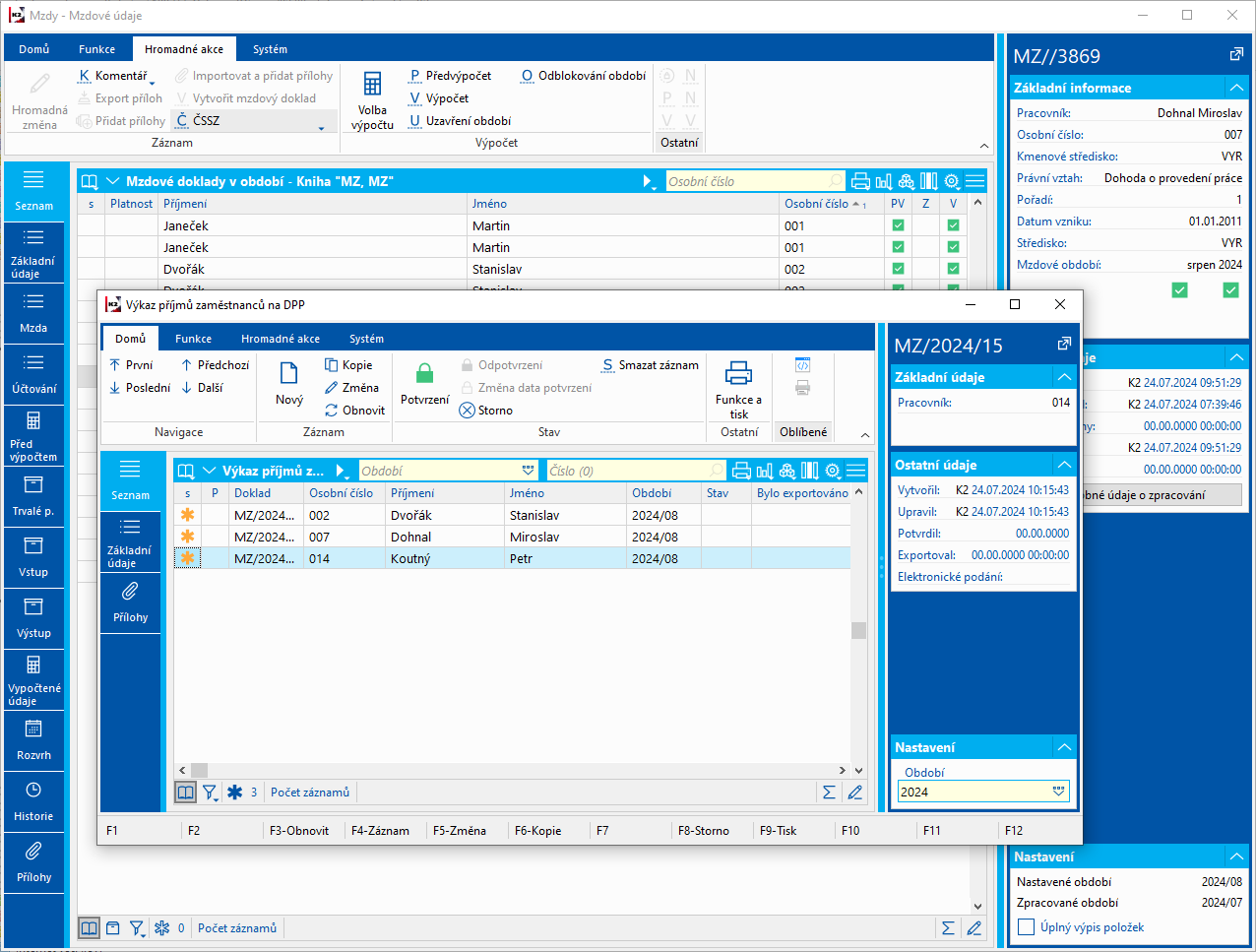Click the horizontal scrollbar in DPP grid

click(x=512, y=770)
